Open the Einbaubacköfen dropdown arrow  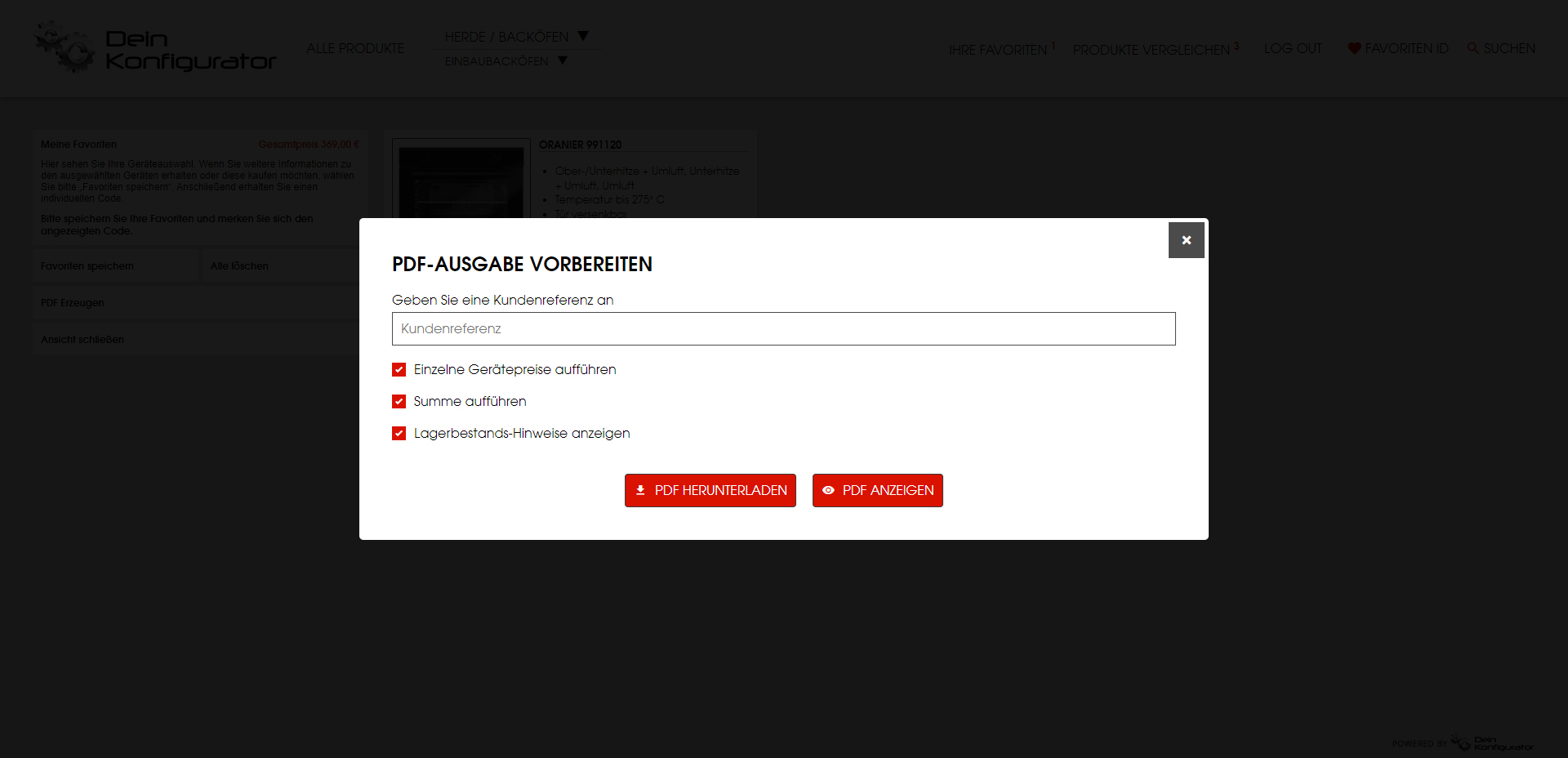pos(562,60)
